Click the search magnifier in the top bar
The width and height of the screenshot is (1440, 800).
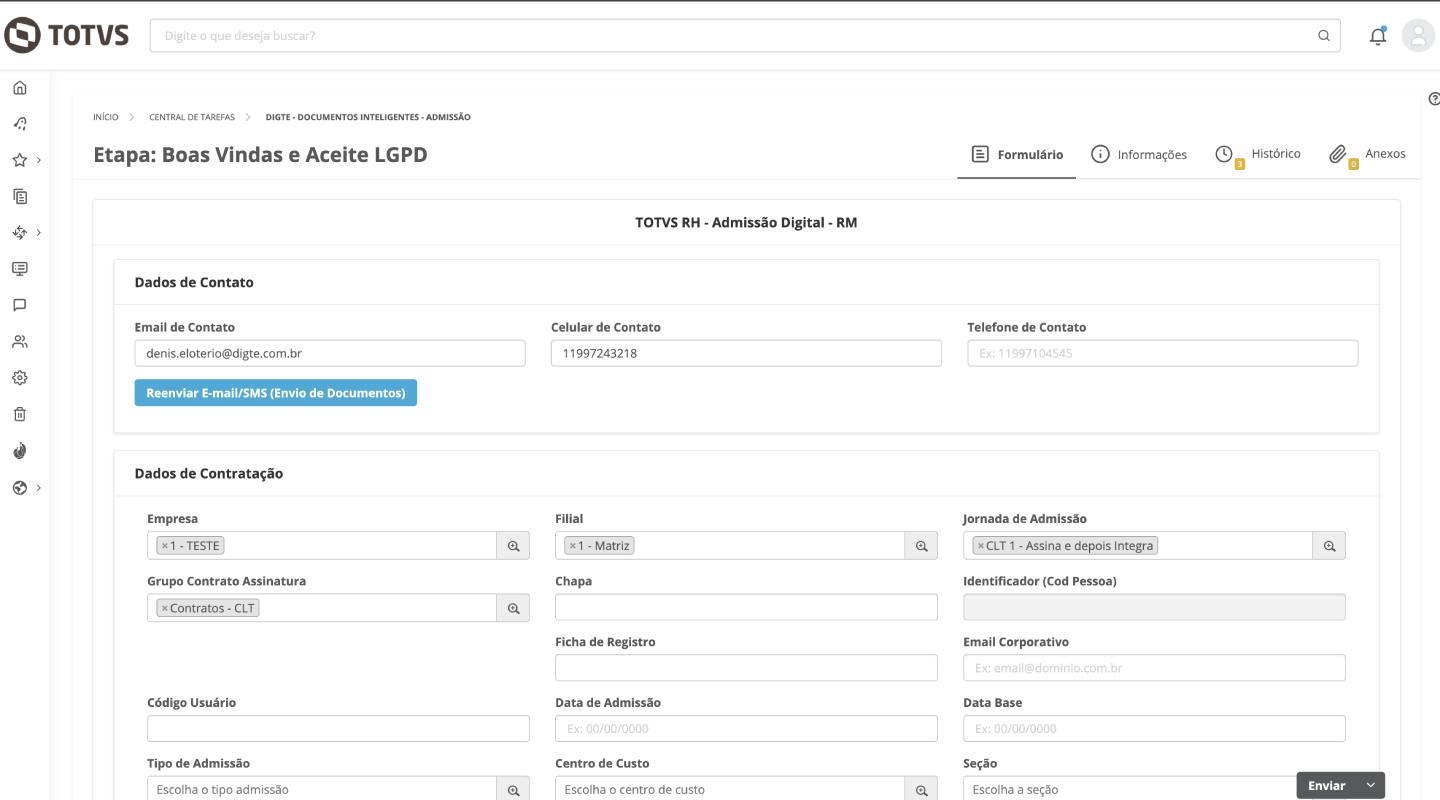pos(1323,36)
